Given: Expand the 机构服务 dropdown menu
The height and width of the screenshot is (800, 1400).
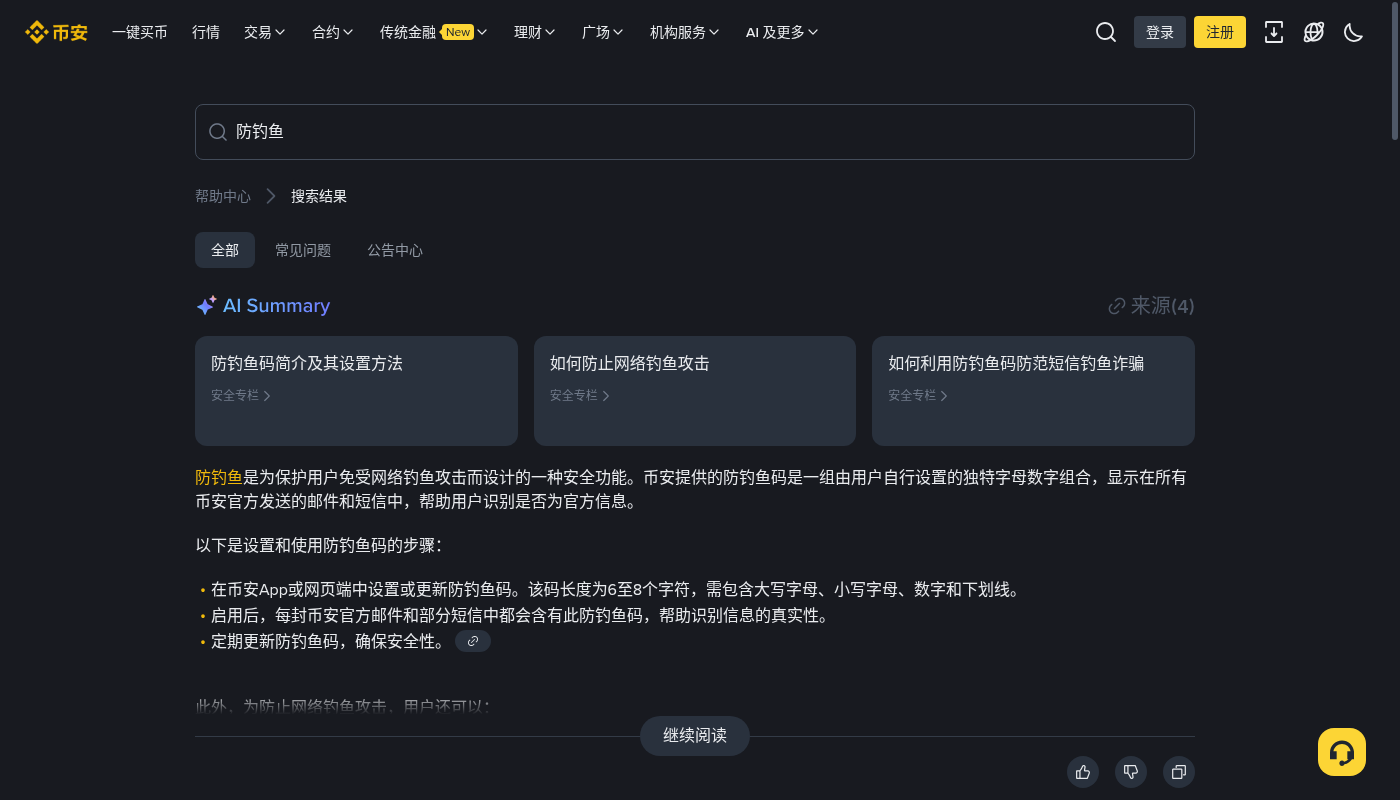Looking at the screenshot, I should click(x=685, y=32).
